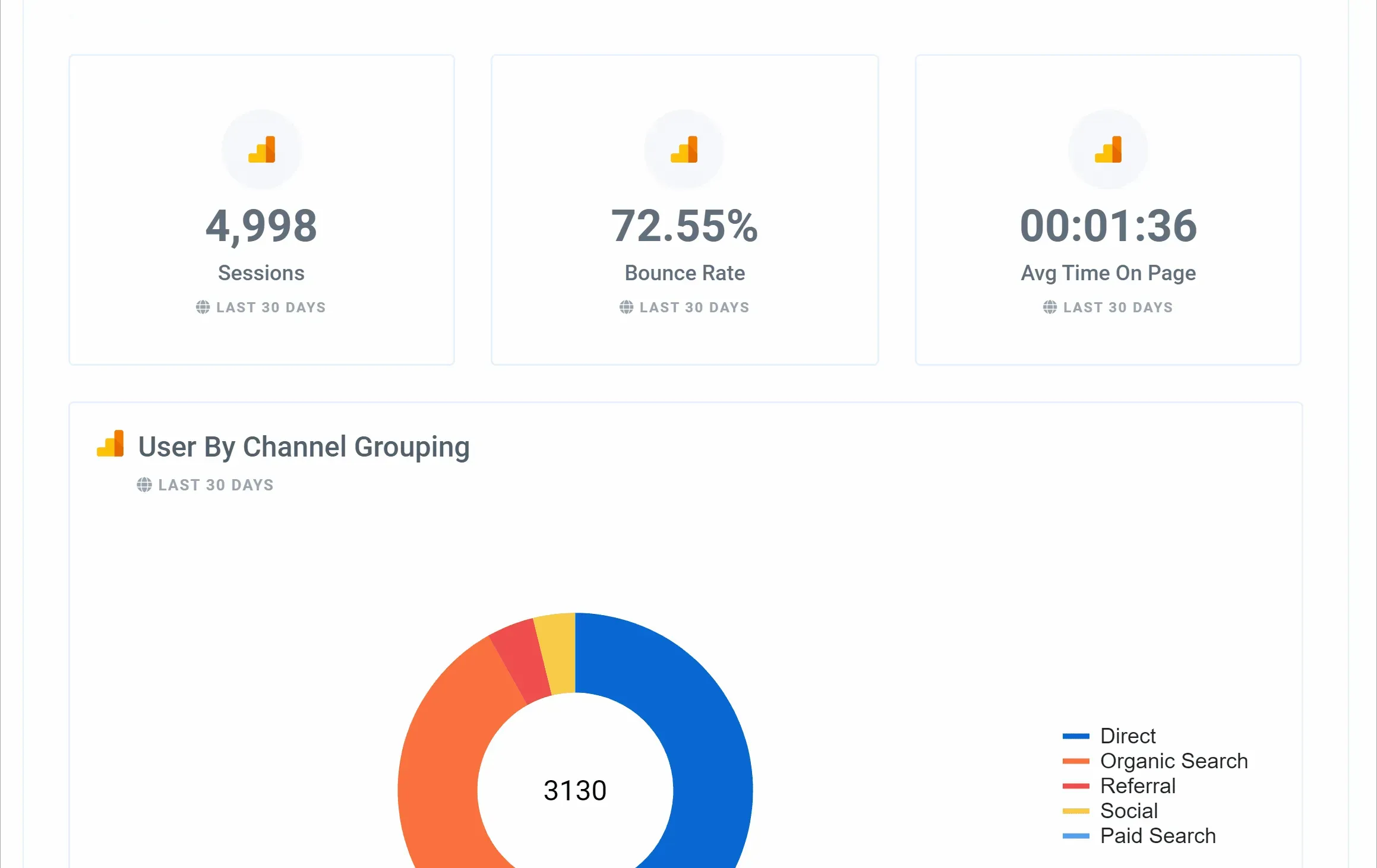Viewport: 1377px width, 868px height.
Task: Toggle the Organic Search legend entry
Action: (1155, 761)
